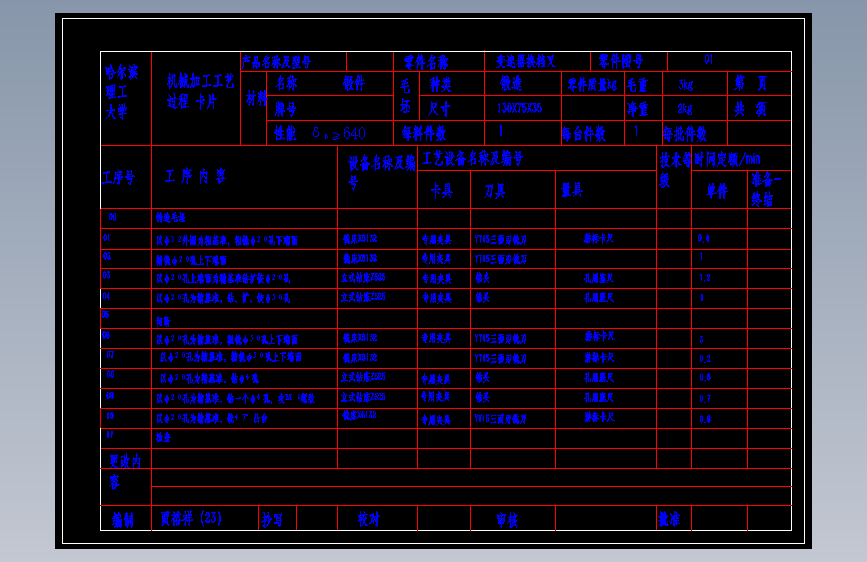Click the blank size value '130X75X35'
The image size is (867, 562).
click(x=519, y=108)
